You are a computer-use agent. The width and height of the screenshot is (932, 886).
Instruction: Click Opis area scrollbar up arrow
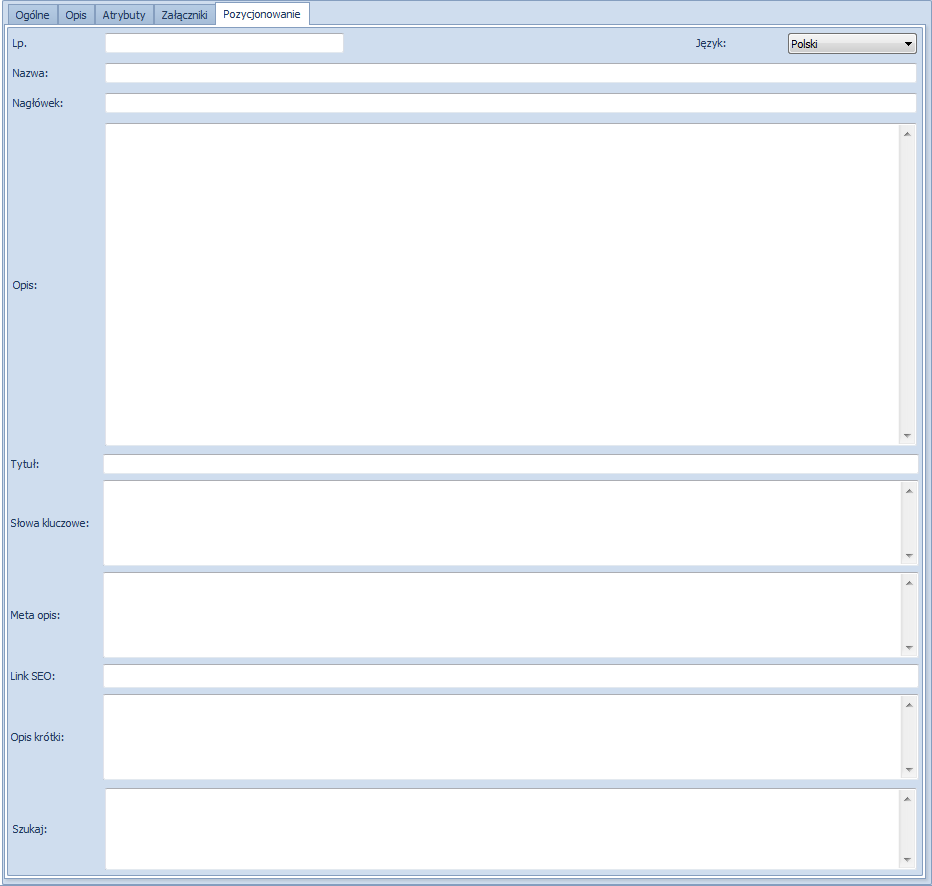[x=907, y=134]
